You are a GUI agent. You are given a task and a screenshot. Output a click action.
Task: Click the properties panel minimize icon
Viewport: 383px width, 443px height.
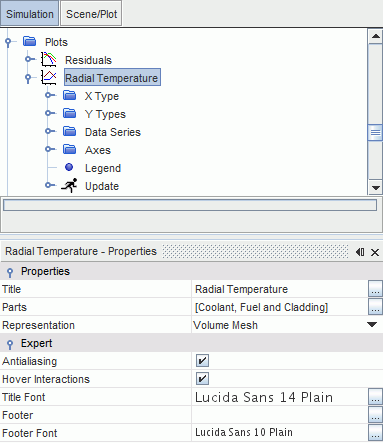click(360, 252)
